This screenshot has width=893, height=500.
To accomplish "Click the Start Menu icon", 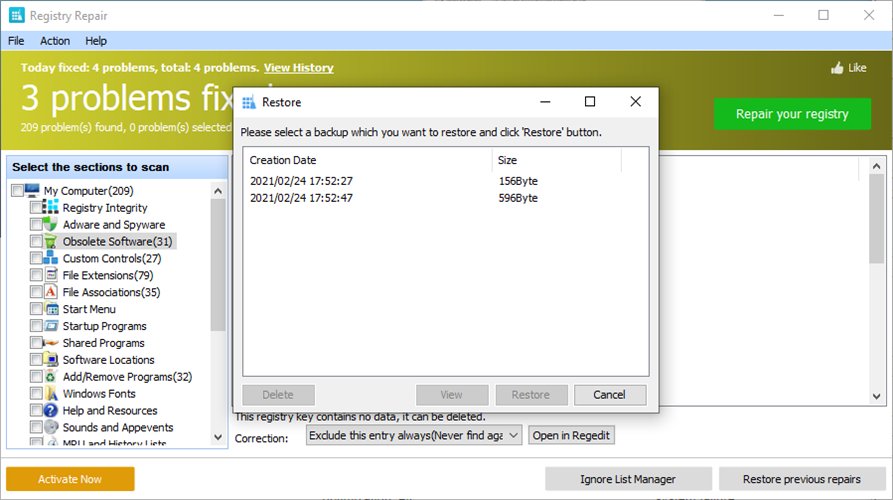I will pyautogui.click(x=51, y=309).
